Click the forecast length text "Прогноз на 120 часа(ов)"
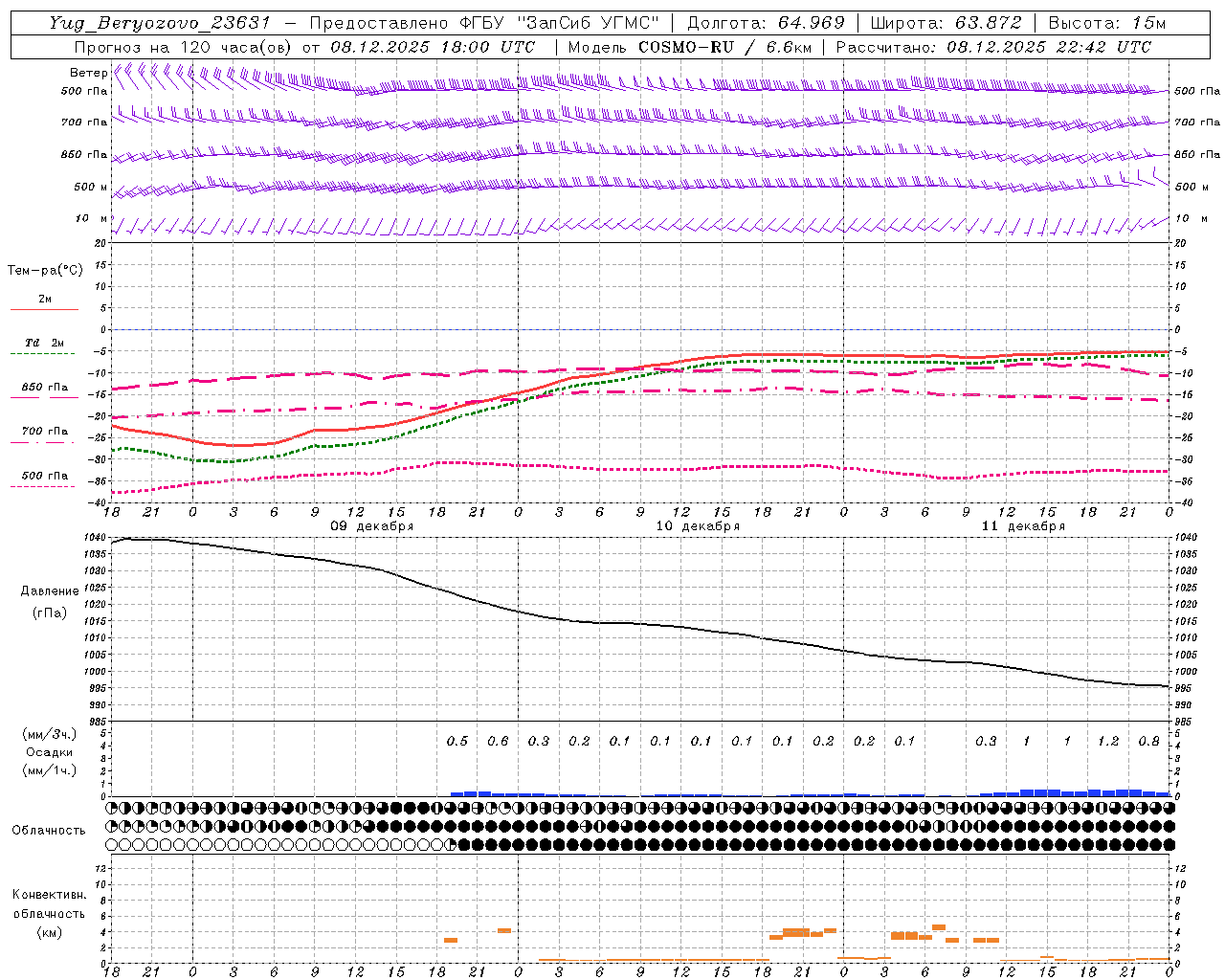1225x980 pixels. [183, 47]
